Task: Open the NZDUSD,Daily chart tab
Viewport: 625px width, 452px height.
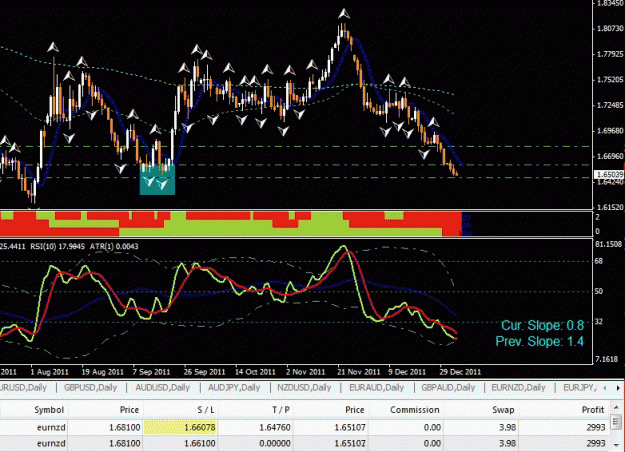Action: [304, 387]
